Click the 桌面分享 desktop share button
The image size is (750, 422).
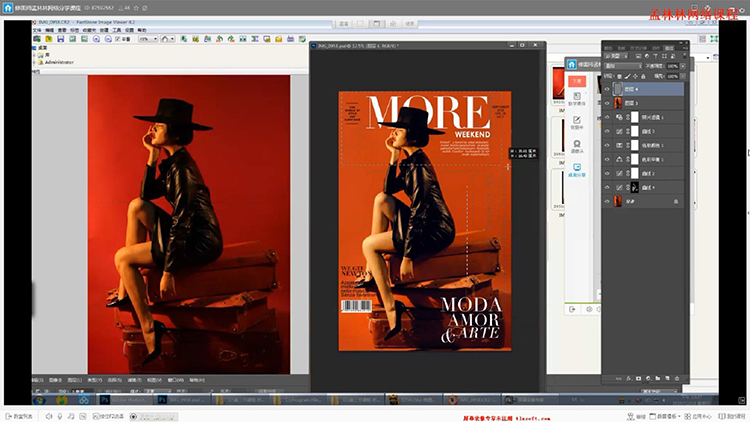[x=577, y=170]
